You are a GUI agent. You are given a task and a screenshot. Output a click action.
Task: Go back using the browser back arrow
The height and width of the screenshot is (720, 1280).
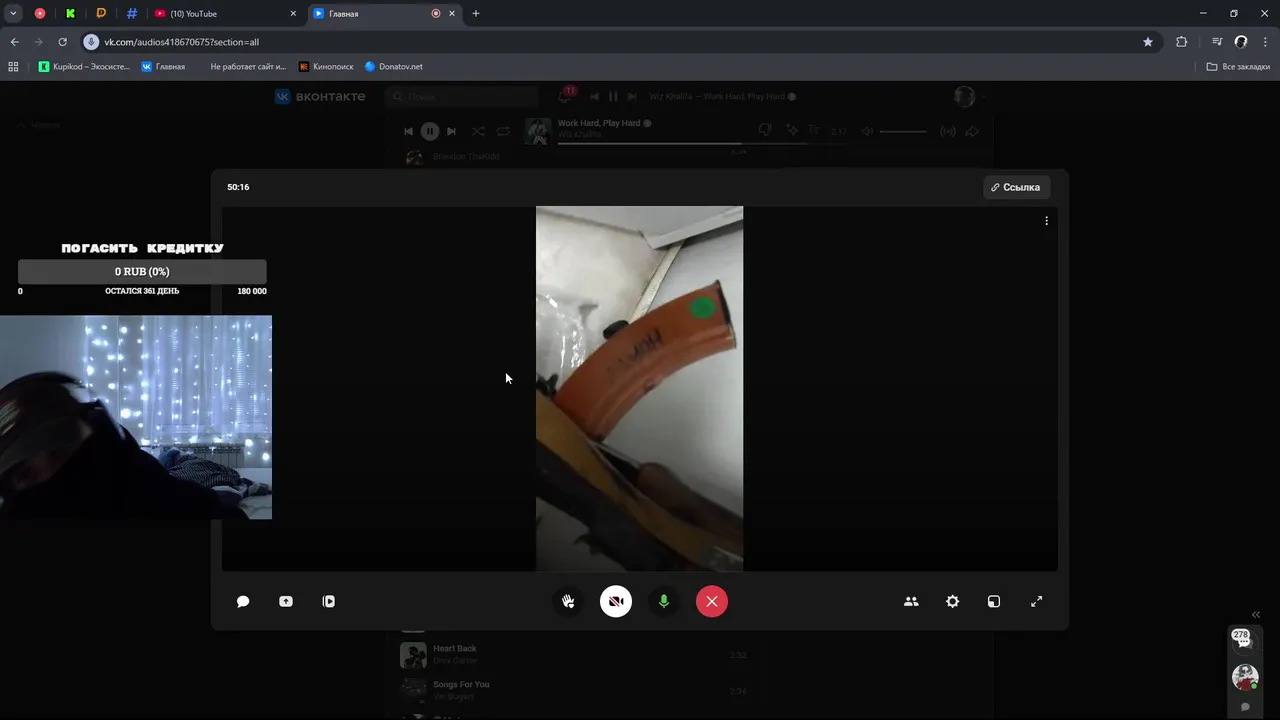[14, 42]
